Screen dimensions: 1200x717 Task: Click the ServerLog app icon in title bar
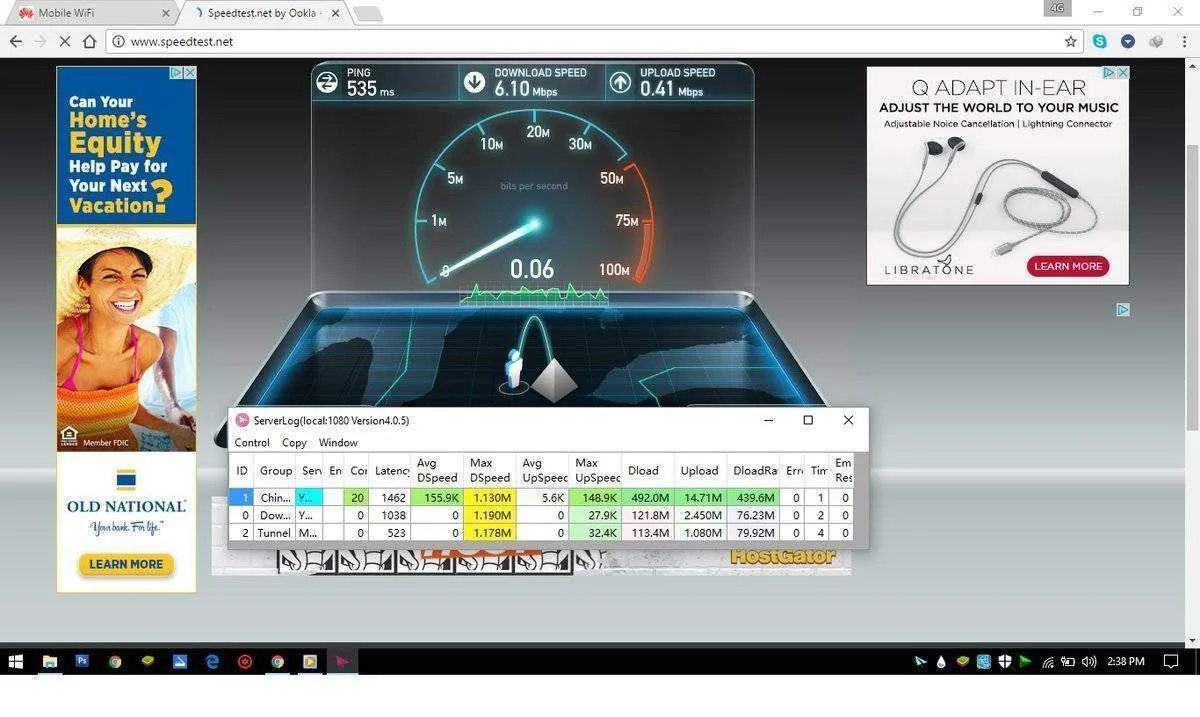pos(242,420)
